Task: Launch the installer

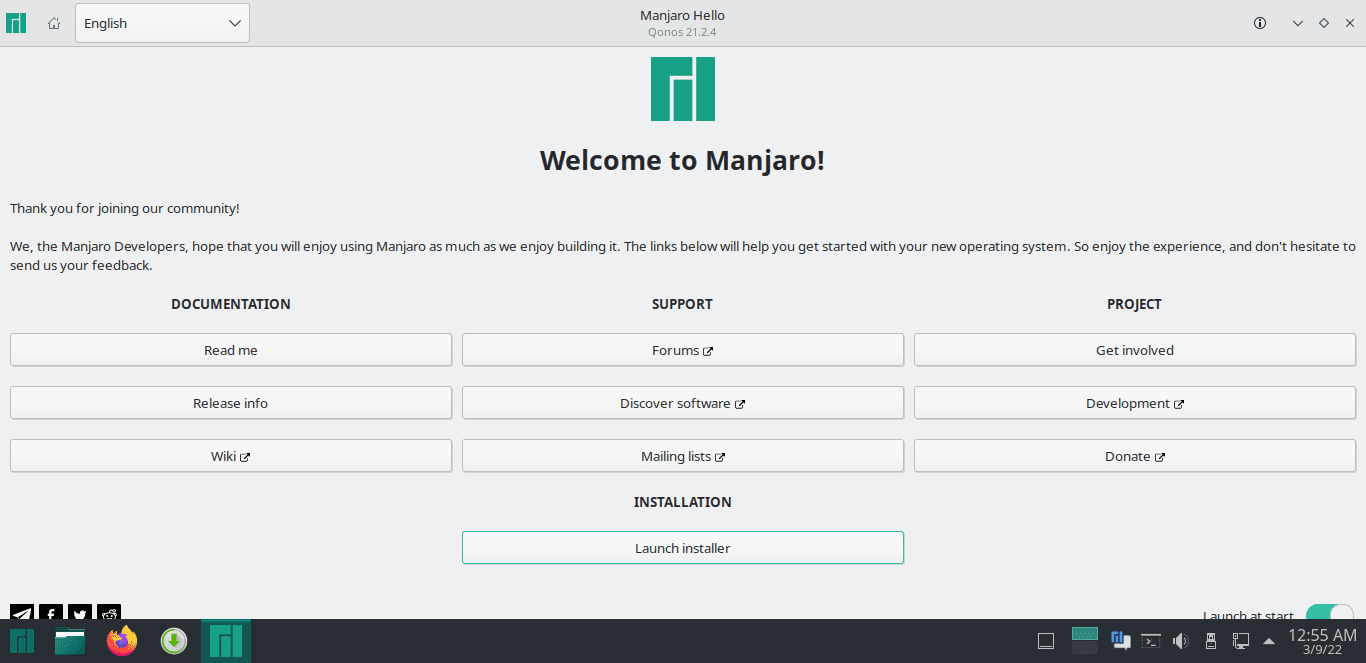Action: pos(683,548)
